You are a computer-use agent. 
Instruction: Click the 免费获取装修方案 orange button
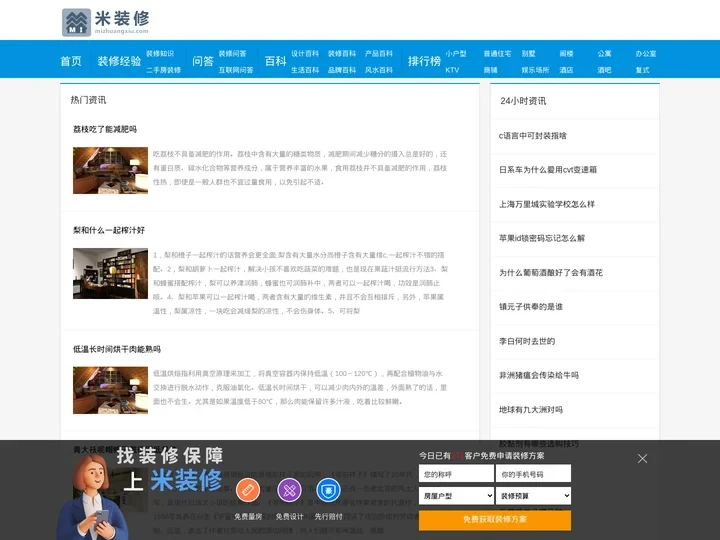coord(495,519)
